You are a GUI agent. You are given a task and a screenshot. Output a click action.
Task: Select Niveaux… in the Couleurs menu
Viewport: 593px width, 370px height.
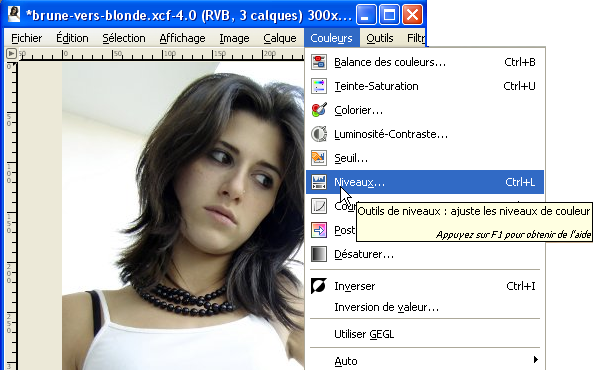425,182
